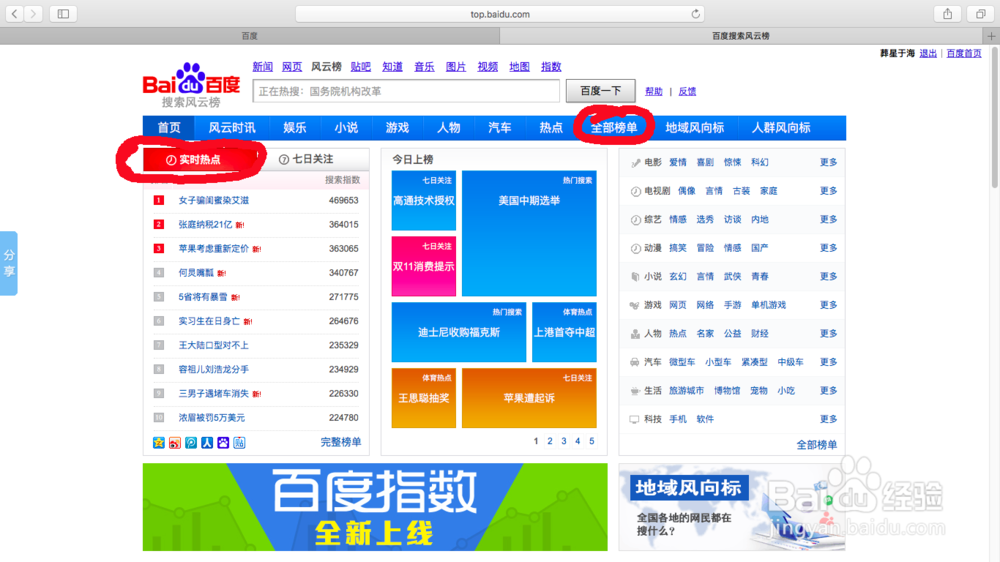Open 小说 in blue navigation bar
This screenshot has width=1000, height=562.
(346, 128)
